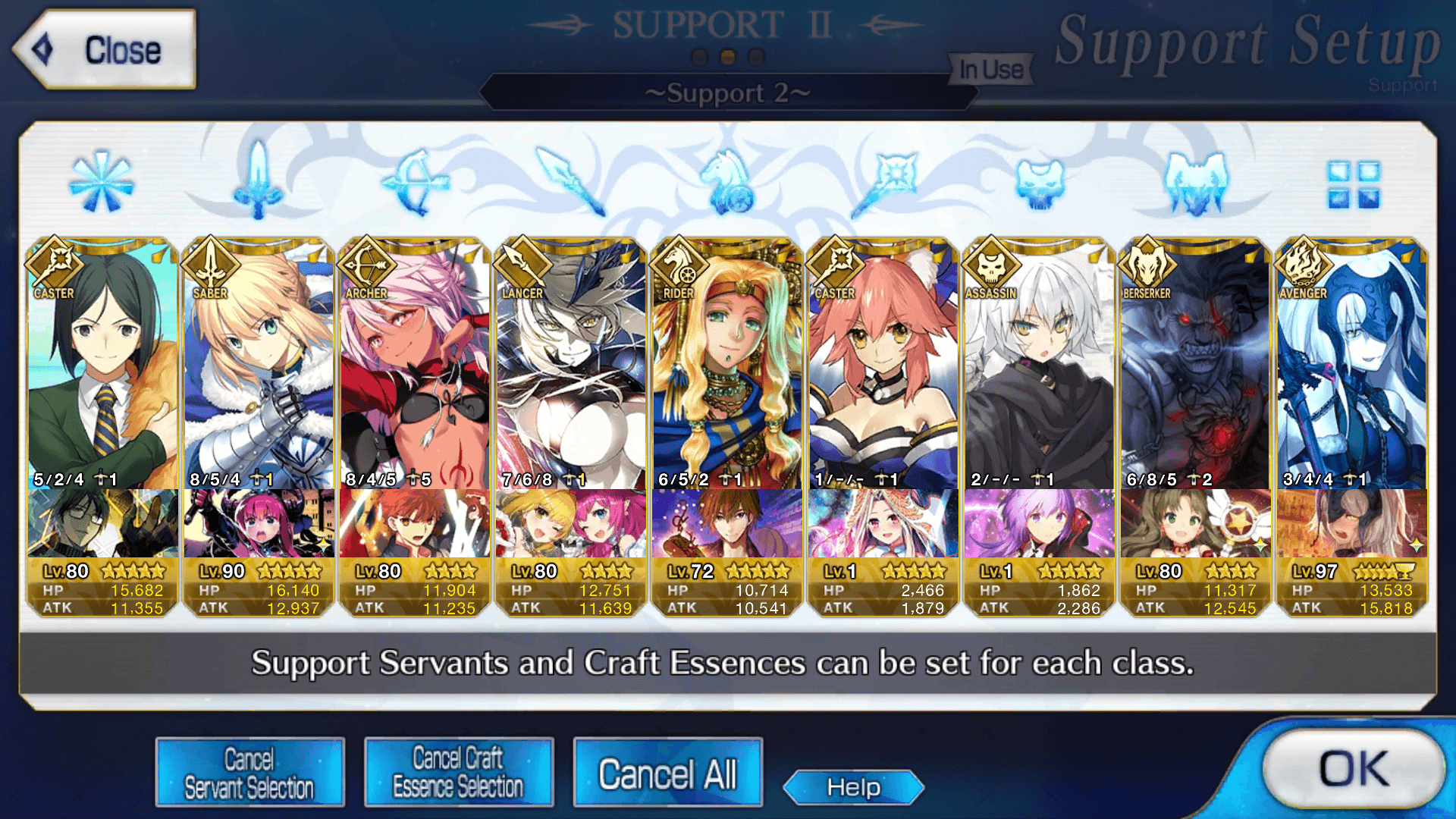Viewport: 1456px width, 819px height.
Task: Close the Support Setup screen
Action: point(105,50)
